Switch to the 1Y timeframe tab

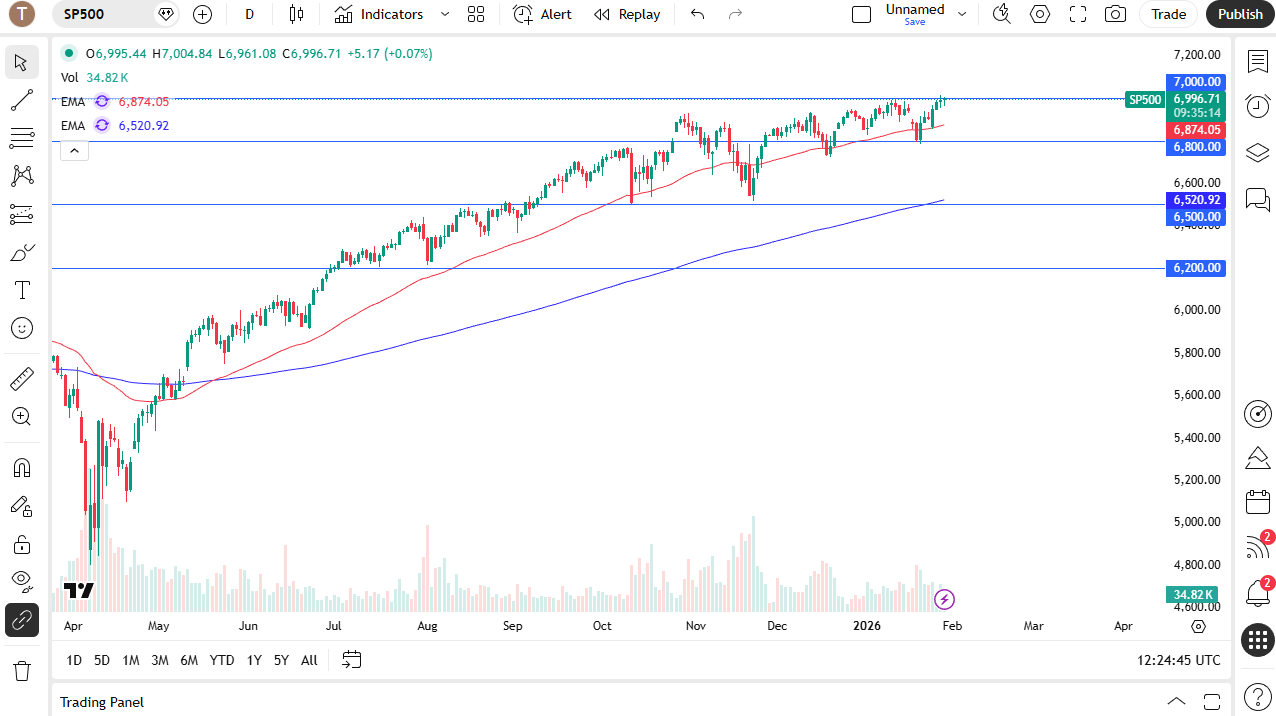[253, 660]
